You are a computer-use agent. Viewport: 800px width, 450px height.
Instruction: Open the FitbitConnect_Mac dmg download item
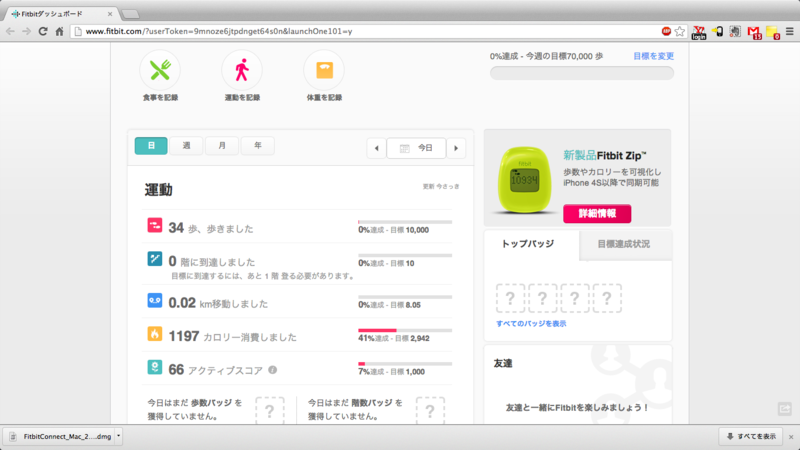click(x=61, y=436)
